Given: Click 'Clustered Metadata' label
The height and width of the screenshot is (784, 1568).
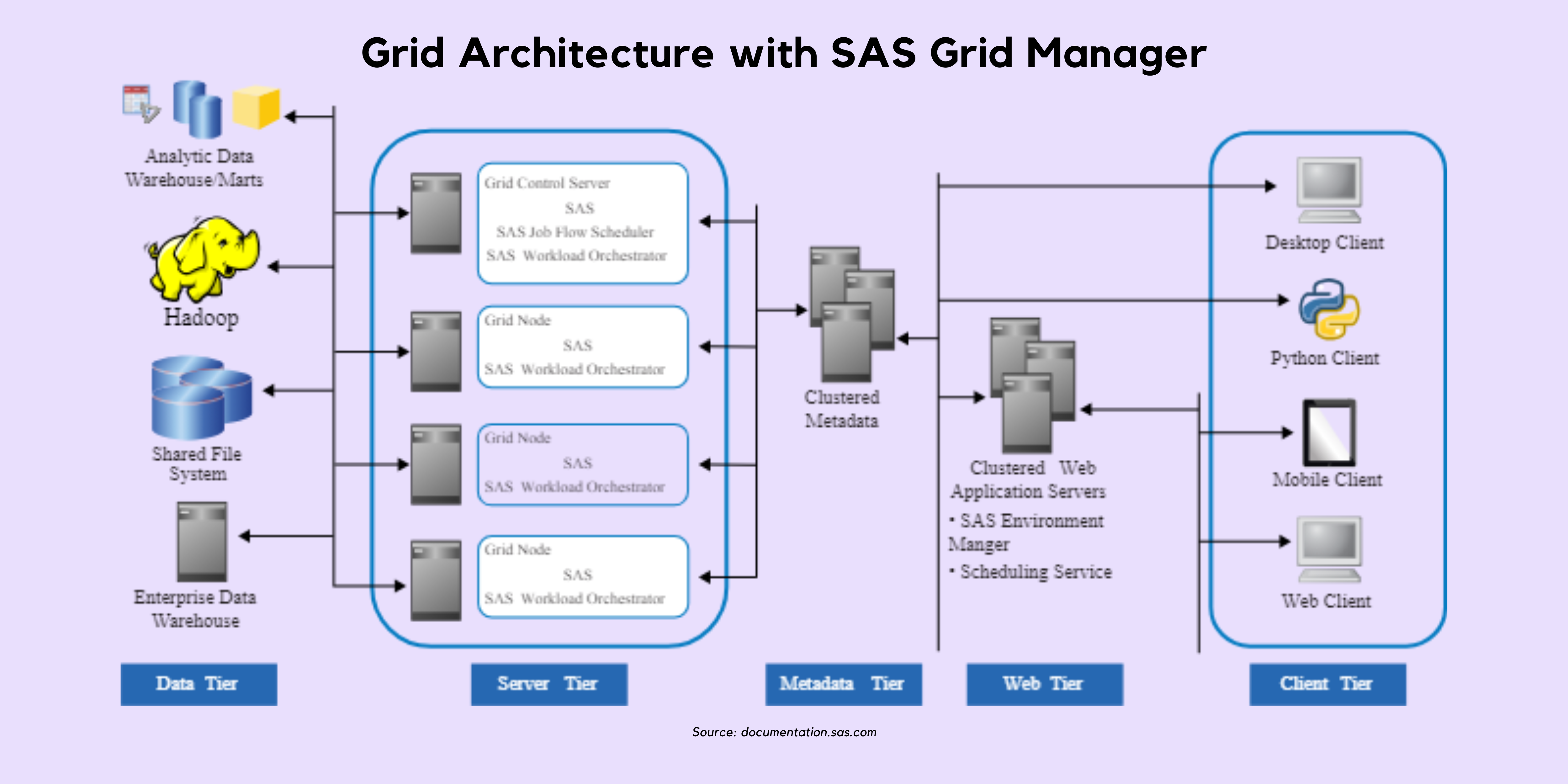Looking at the screenshot, I should point(842,409).
